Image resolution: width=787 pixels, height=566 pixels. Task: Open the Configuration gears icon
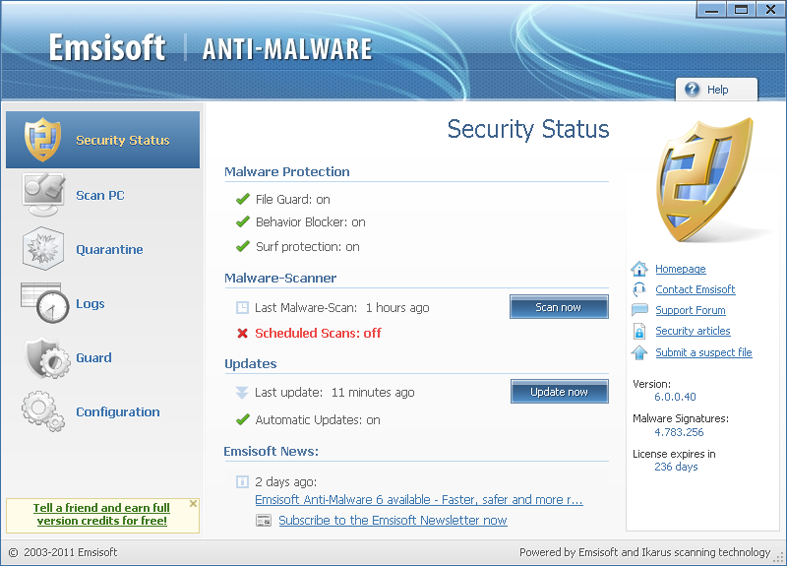tap(43, 411)
